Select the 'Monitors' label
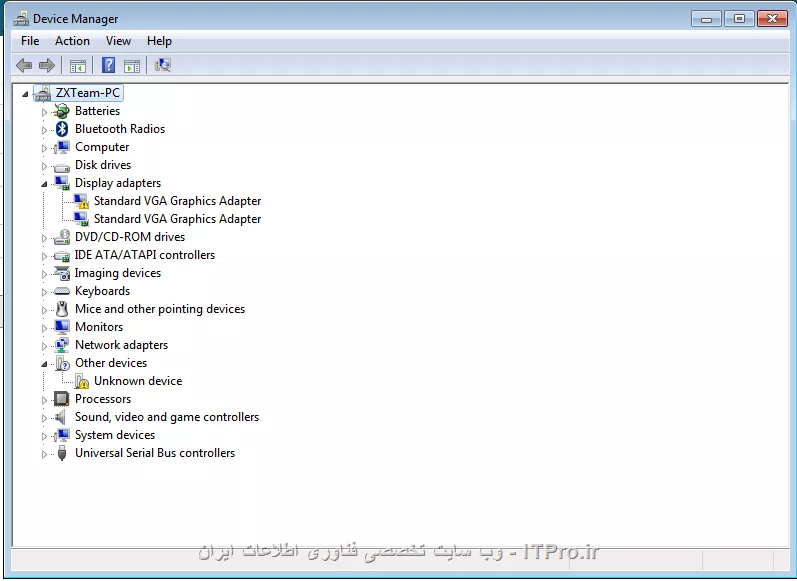The height and width of the screenshot is (581, 797). pyautogui.click(x=99, y=327)
